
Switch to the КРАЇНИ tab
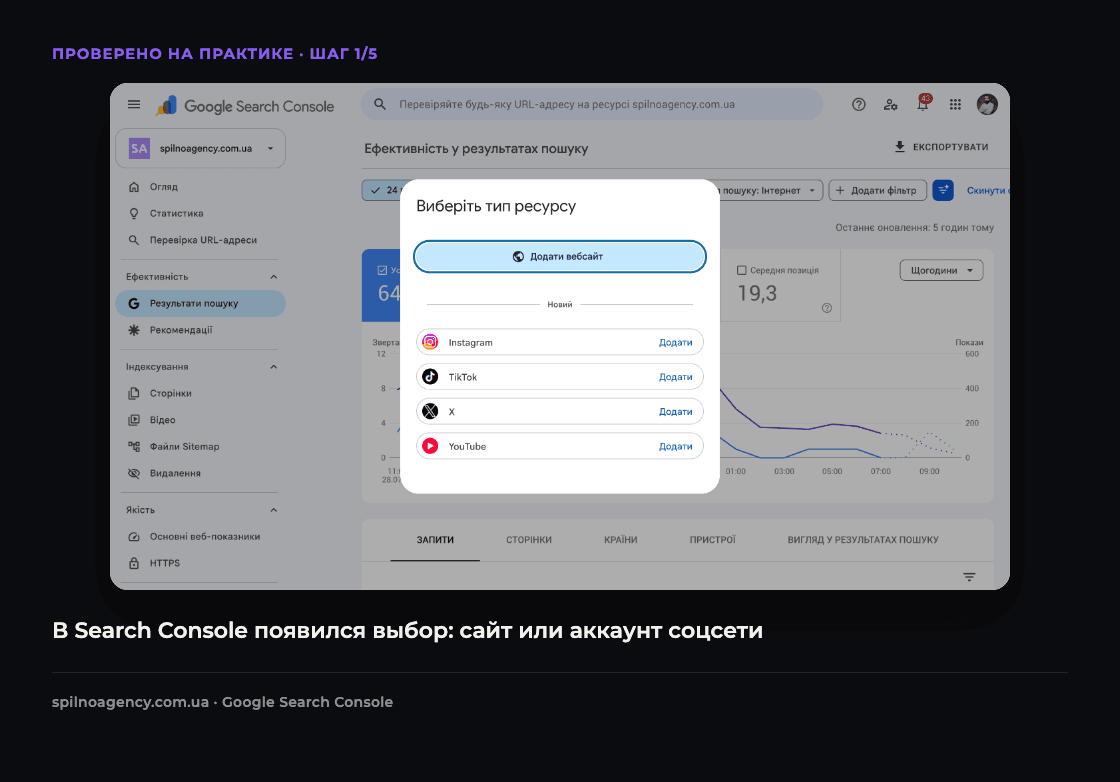coord(621,540)
